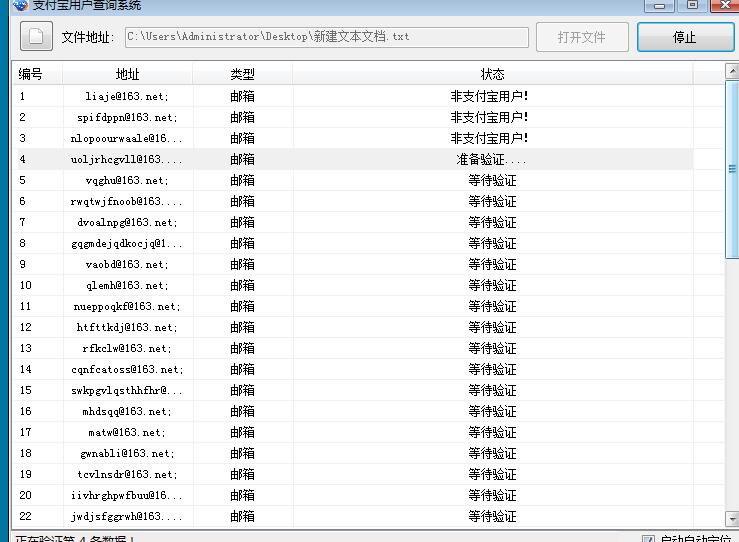Click status 准备验证.... in row 4
This screenshot has height=542, width=739.
[x=491, y=159]
